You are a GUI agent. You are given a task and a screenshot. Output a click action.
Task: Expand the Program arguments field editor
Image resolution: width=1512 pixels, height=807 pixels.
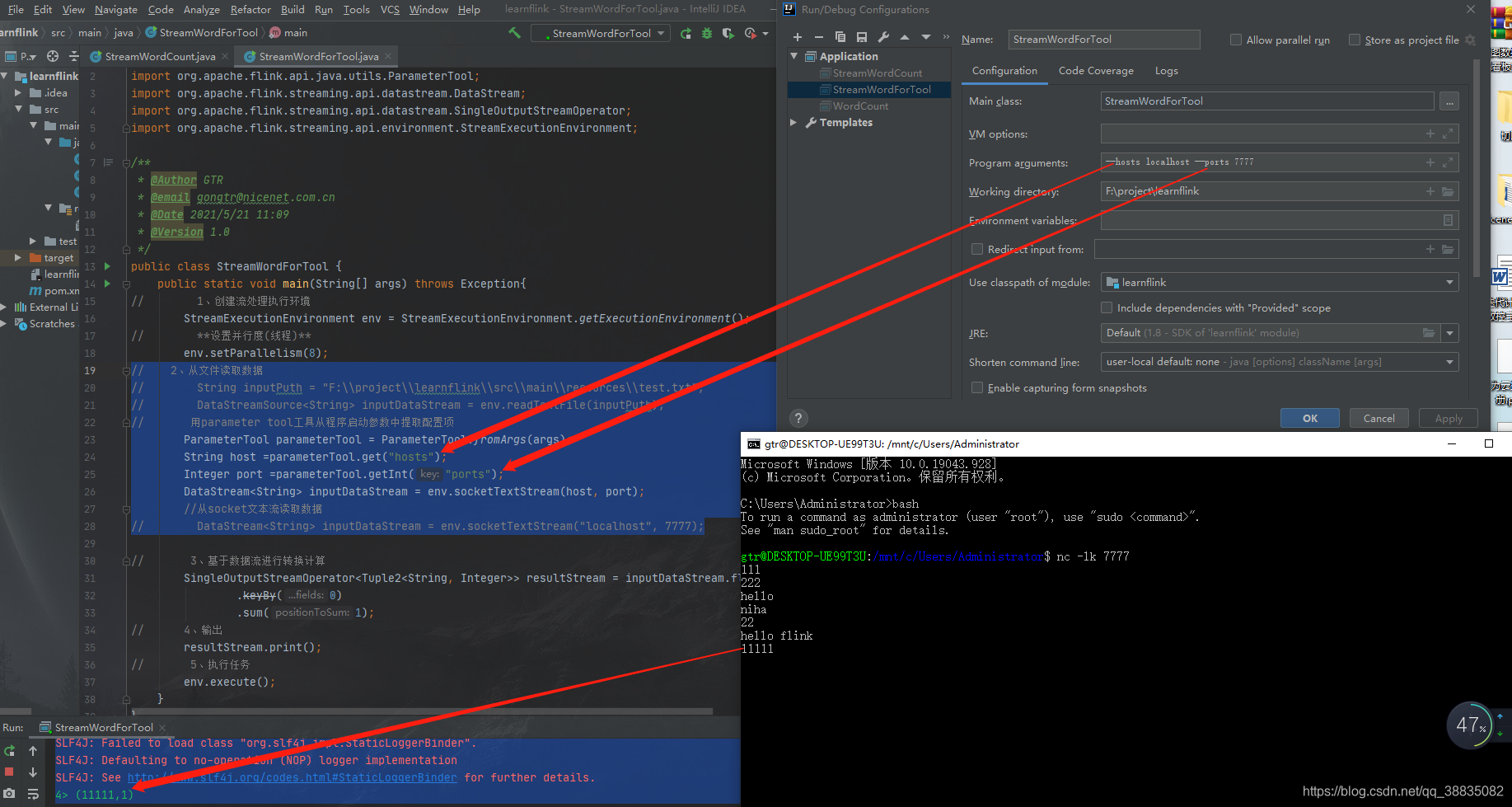click(x=1448, y=162)
